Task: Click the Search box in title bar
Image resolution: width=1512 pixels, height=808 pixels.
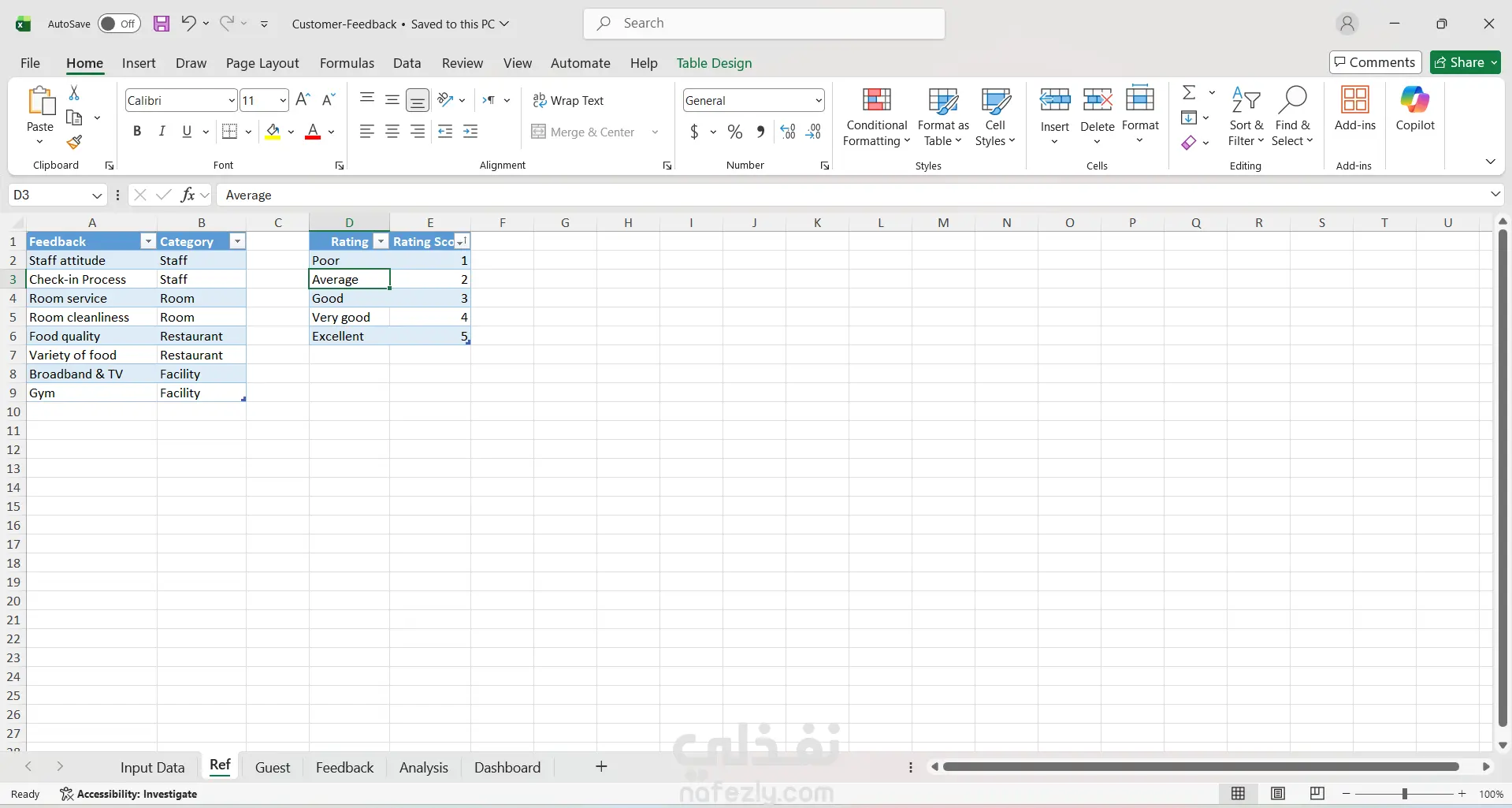Action: (x=763, y=24)
